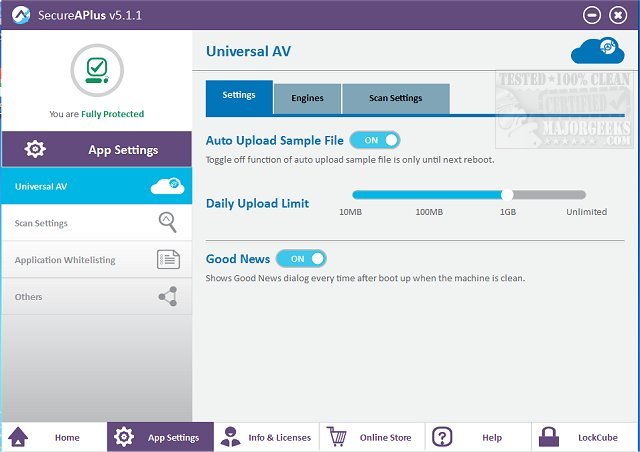Click the Universal AV page heading
640x452 pixels.
pyautogui.click(x=248, y=51)
